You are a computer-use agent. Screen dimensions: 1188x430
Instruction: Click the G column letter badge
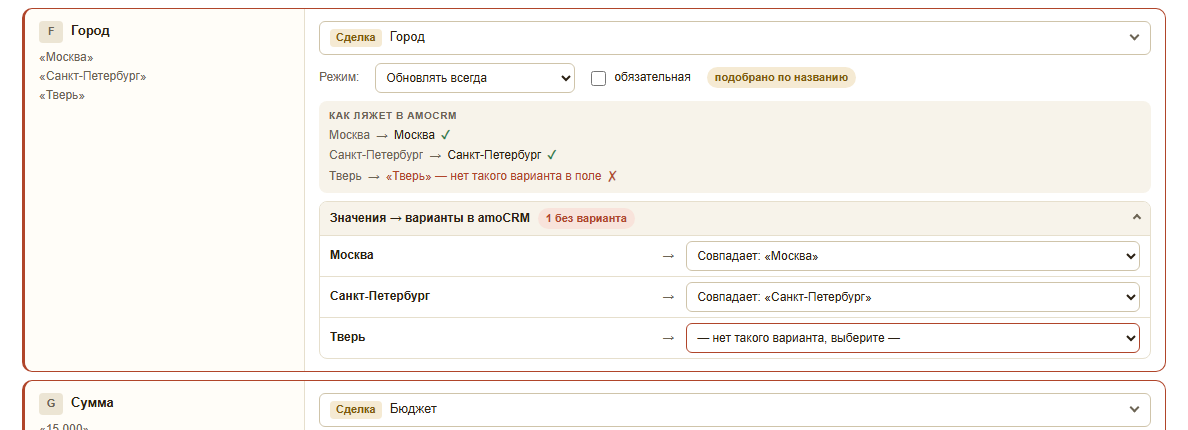51,404
